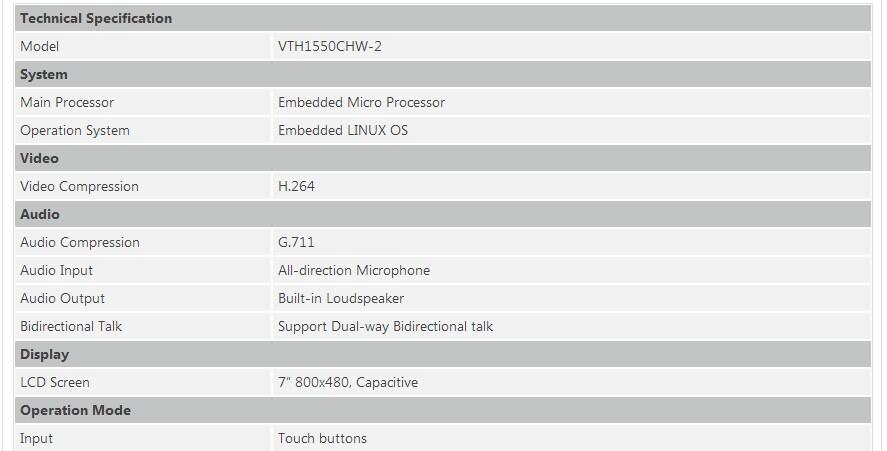887x451 pixels.
Task: Click the Video section header
Action: [x=40, y=158]
